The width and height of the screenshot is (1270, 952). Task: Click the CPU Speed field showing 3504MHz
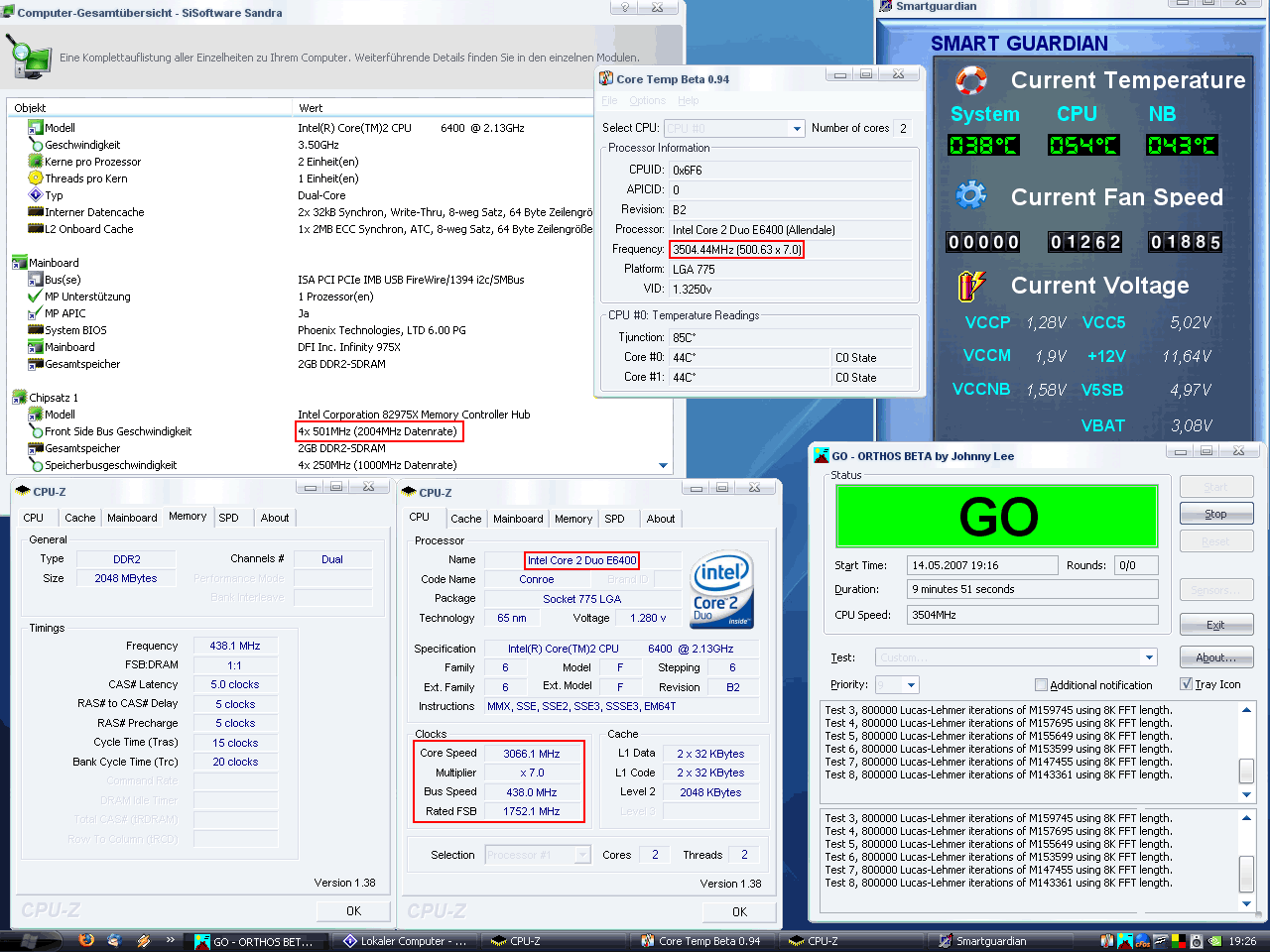1033,615
